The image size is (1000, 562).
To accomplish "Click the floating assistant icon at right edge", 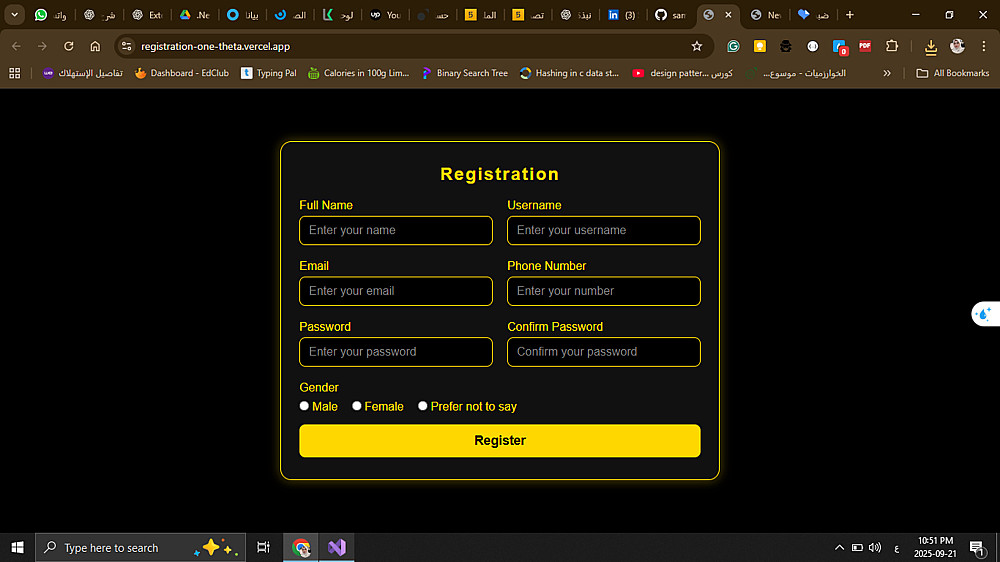I will click(985, 314).
